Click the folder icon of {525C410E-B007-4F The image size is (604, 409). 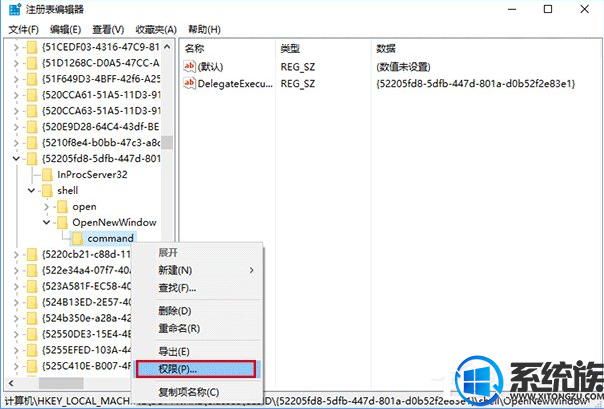pyautogui.click(x=32, y=367)
